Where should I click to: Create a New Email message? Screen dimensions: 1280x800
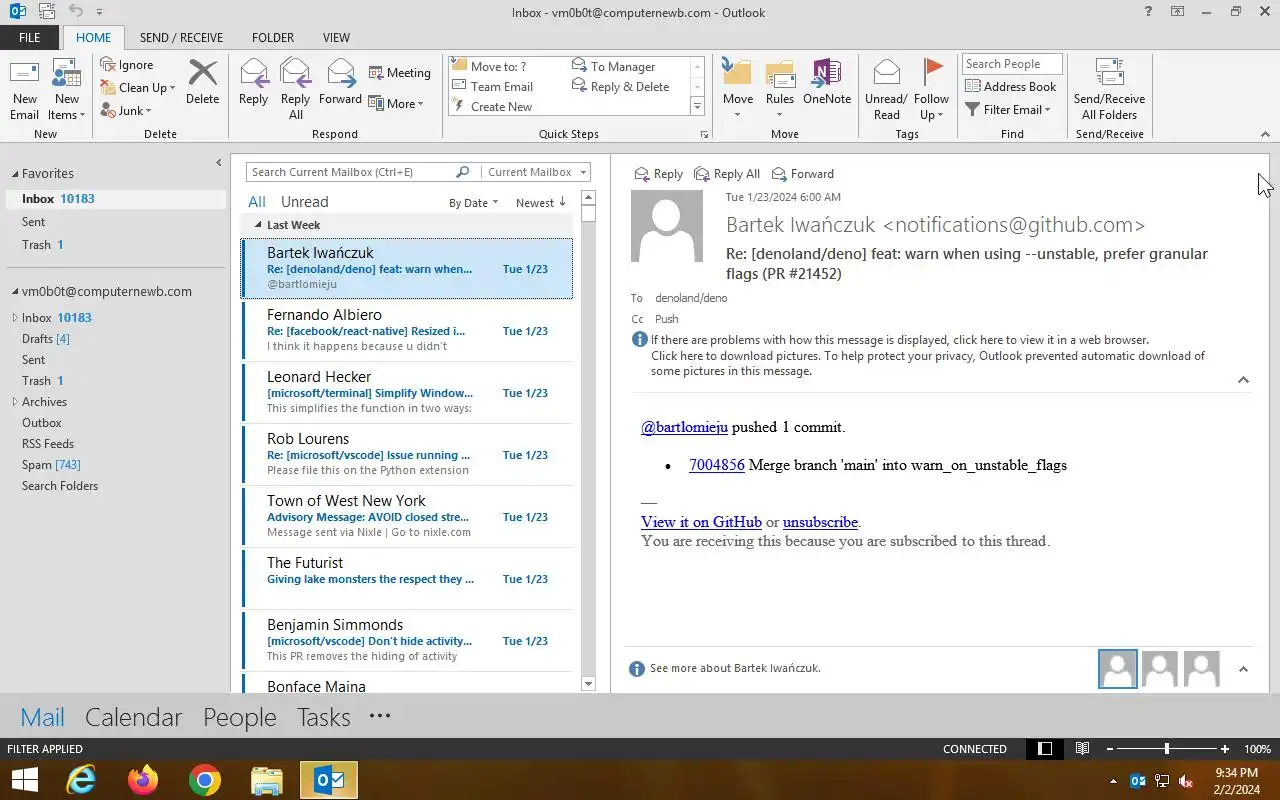[24, 90]
